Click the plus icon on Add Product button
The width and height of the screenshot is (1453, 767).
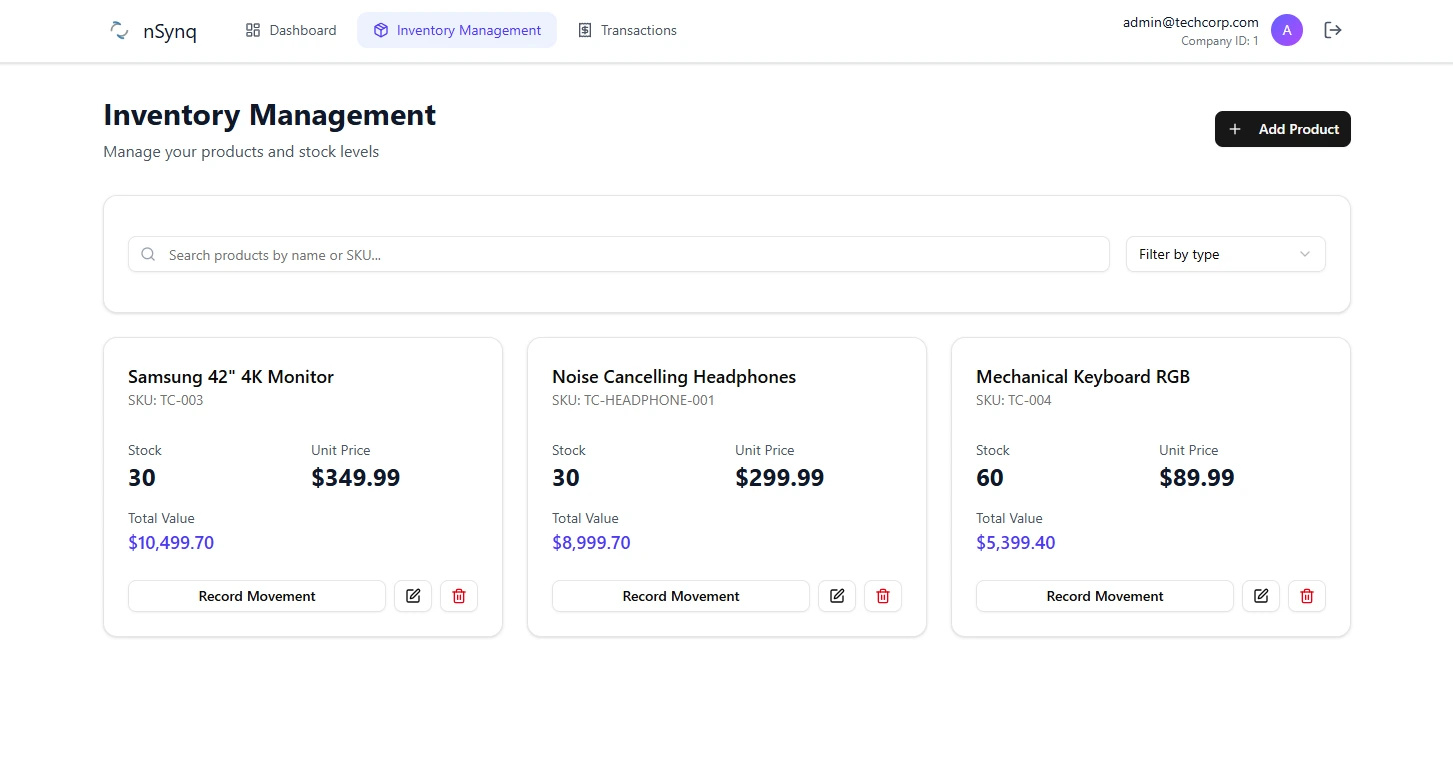pos(1234,128)
